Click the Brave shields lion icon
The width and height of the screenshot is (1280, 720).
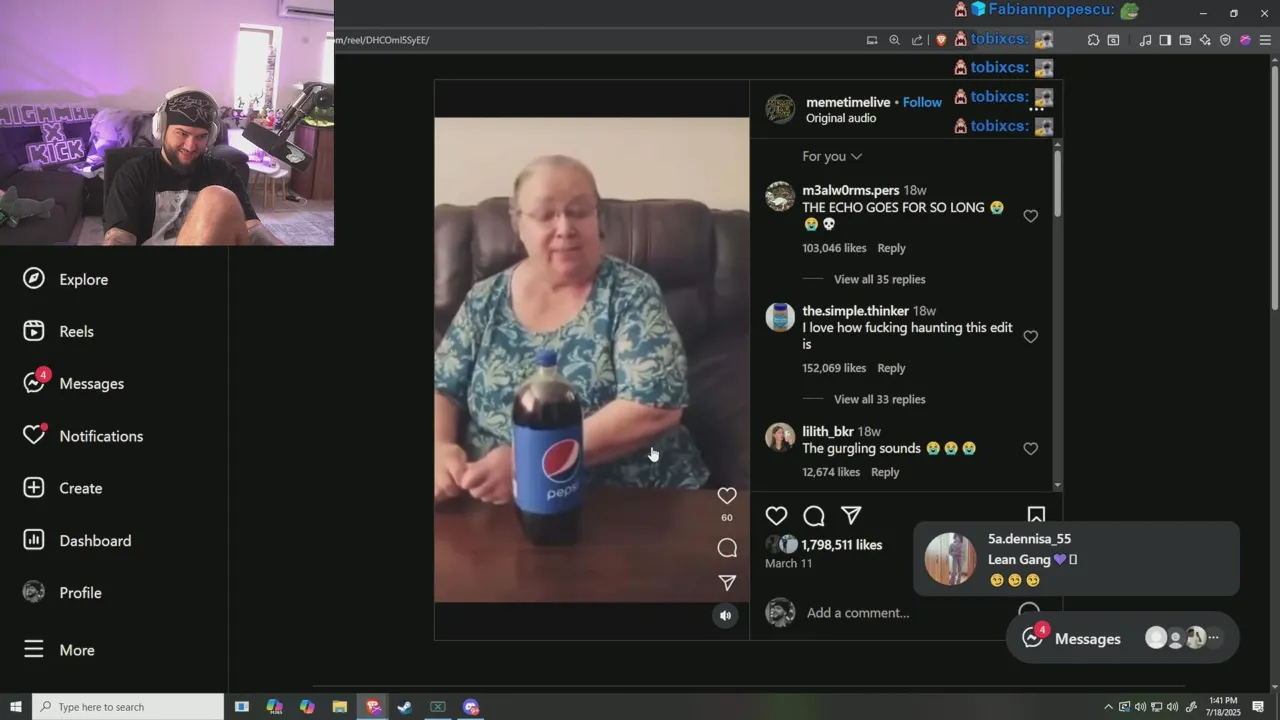point(941,40)
